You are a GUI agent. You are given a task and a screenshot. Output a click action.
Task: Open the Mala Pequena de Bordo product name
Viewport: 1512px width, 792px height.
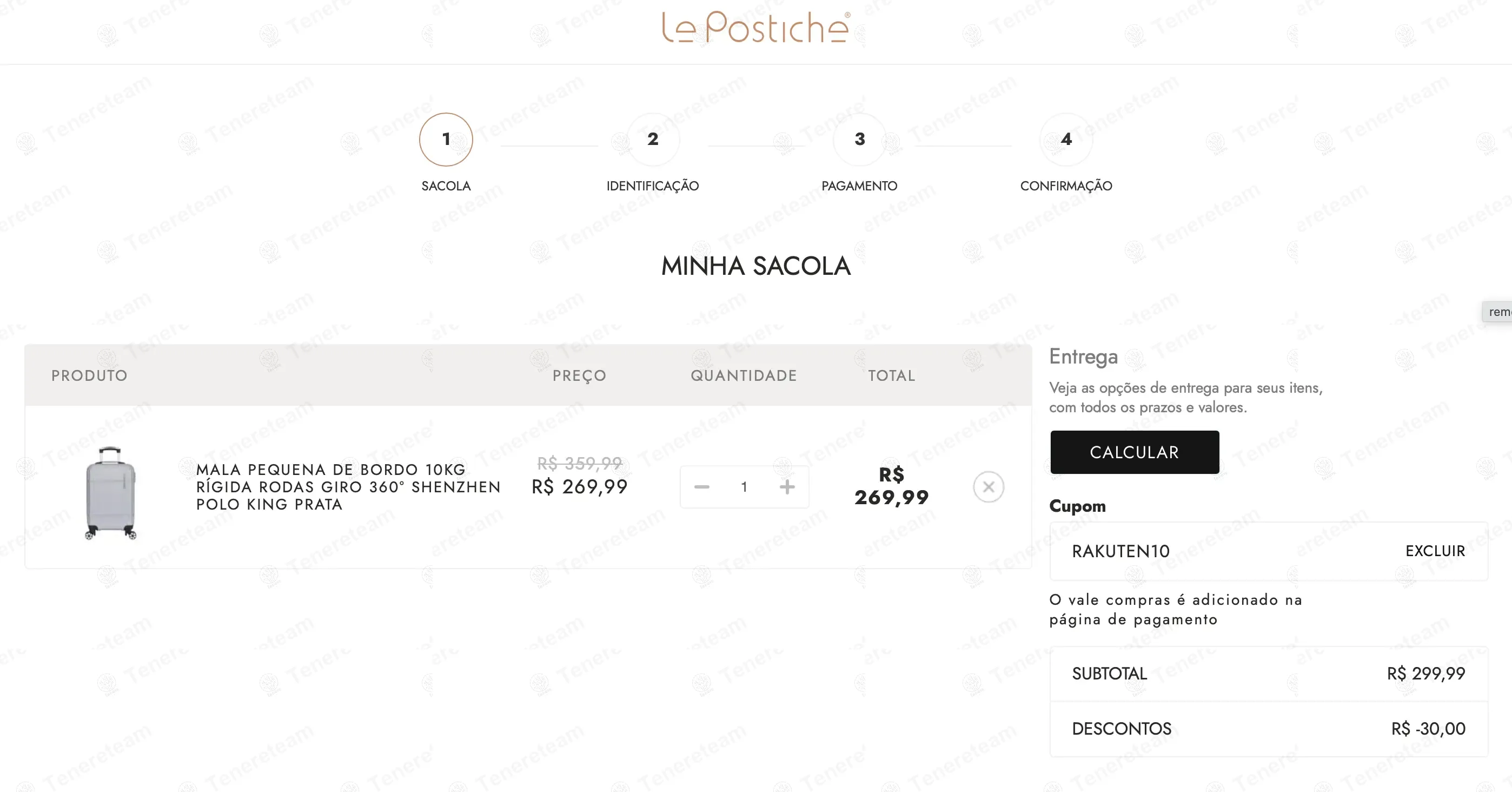[348, 487]
